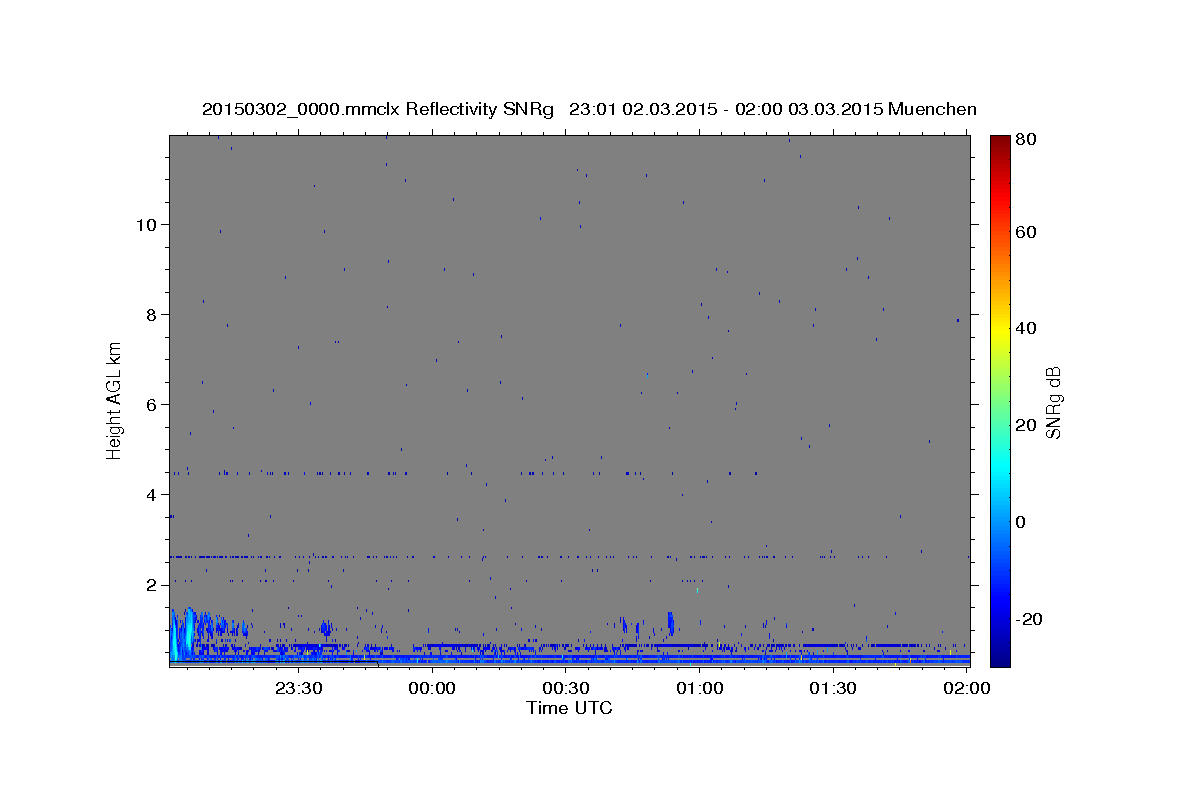
Task: Click the colorbar value -20
Action: click(x=1028, y=619)
